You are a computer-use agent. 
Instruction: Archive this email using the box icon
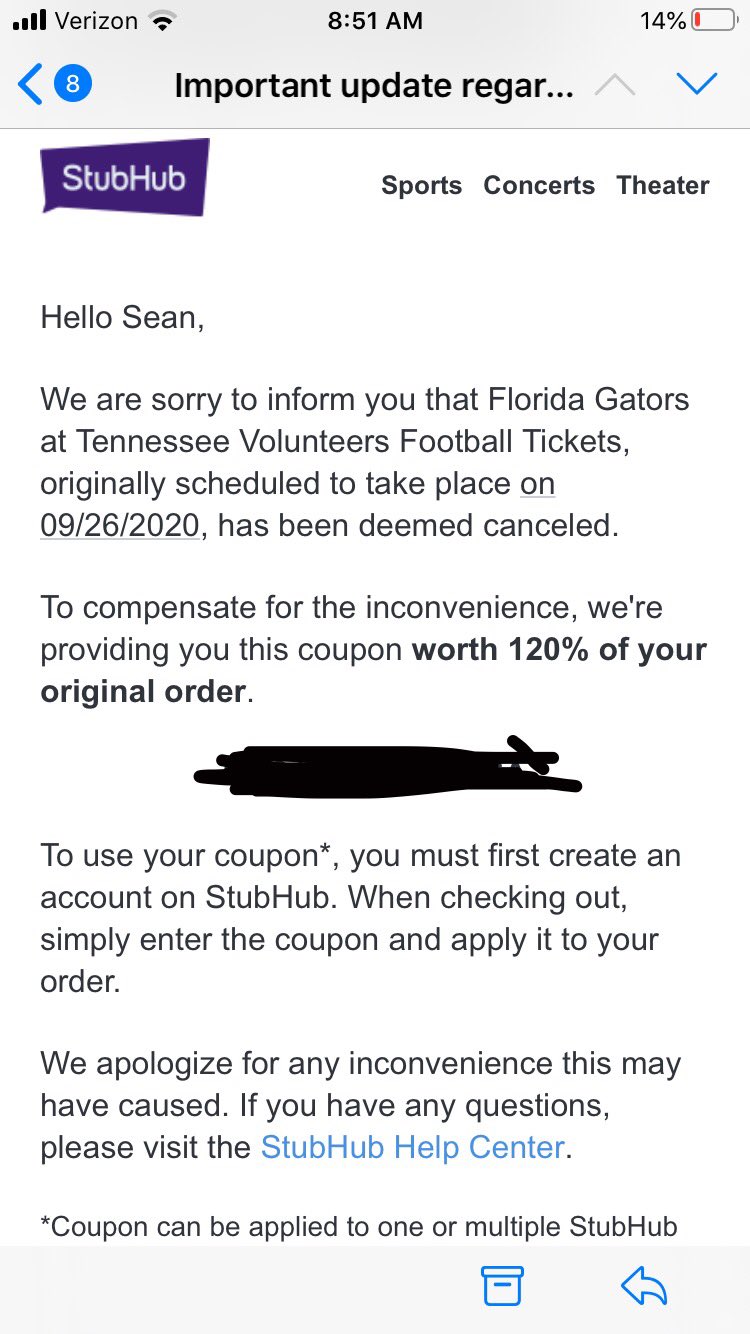pos(503,1286)
